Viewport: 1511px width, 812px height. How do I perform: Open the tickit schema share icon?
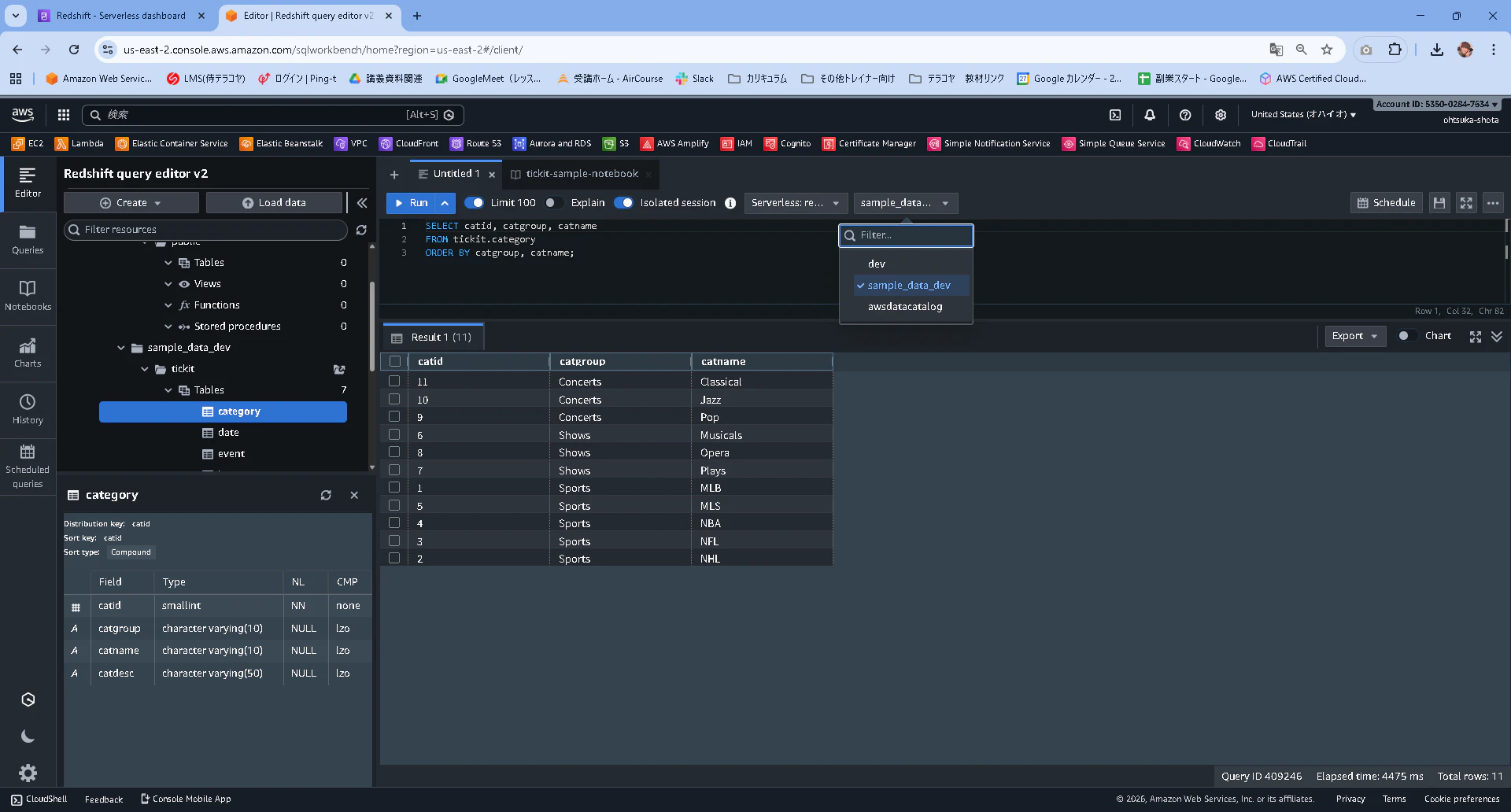coord(339,369)
